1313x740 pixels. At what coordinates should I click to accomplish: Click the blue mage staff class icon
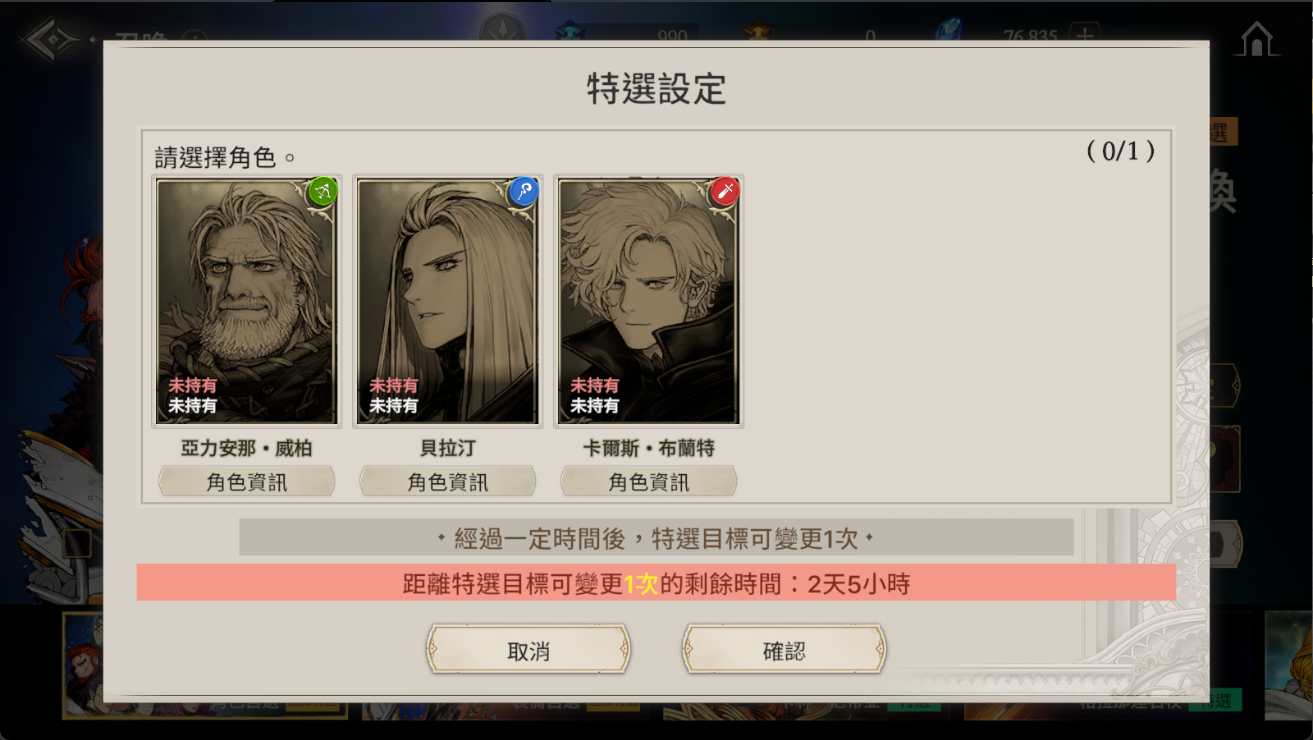click(x=523, y=191)
